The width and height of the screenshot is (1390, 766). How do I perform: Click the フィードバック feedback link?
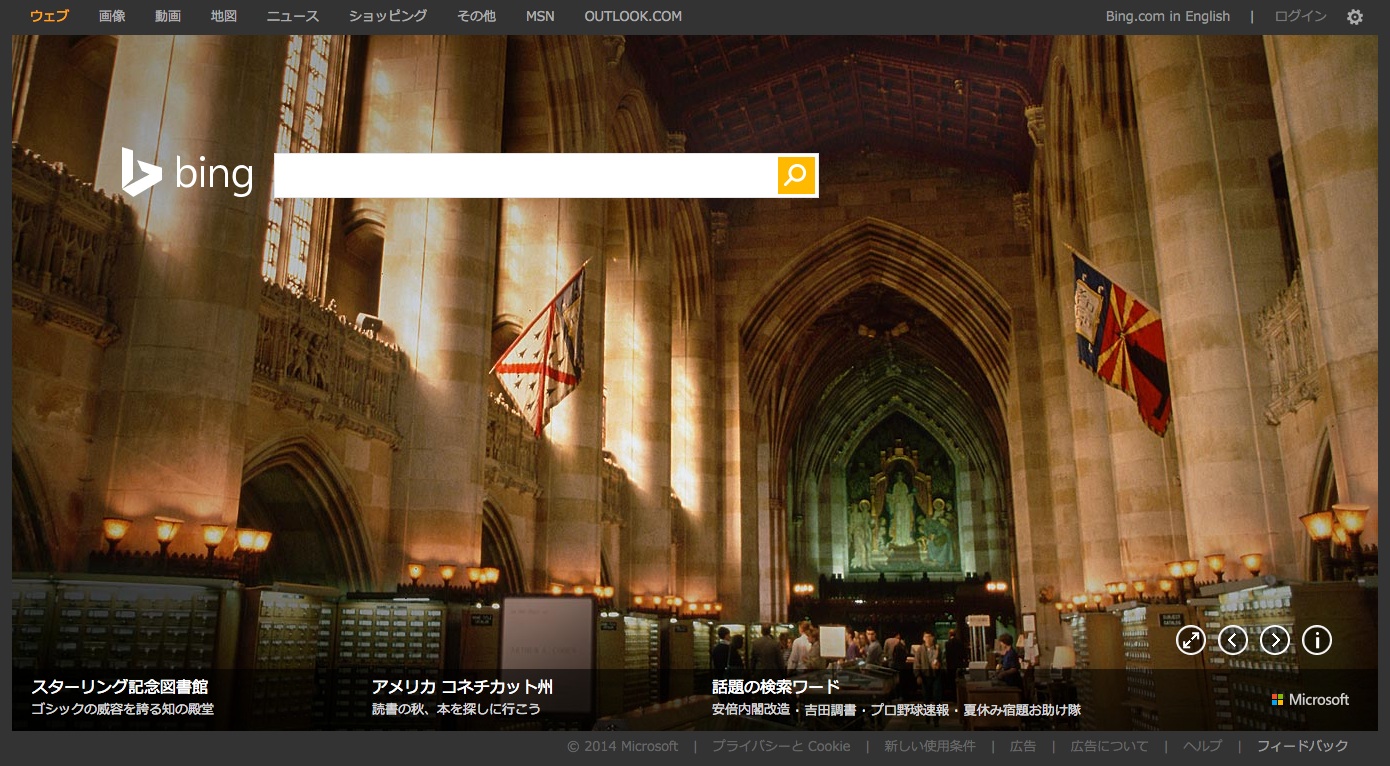click(1302, 746)
